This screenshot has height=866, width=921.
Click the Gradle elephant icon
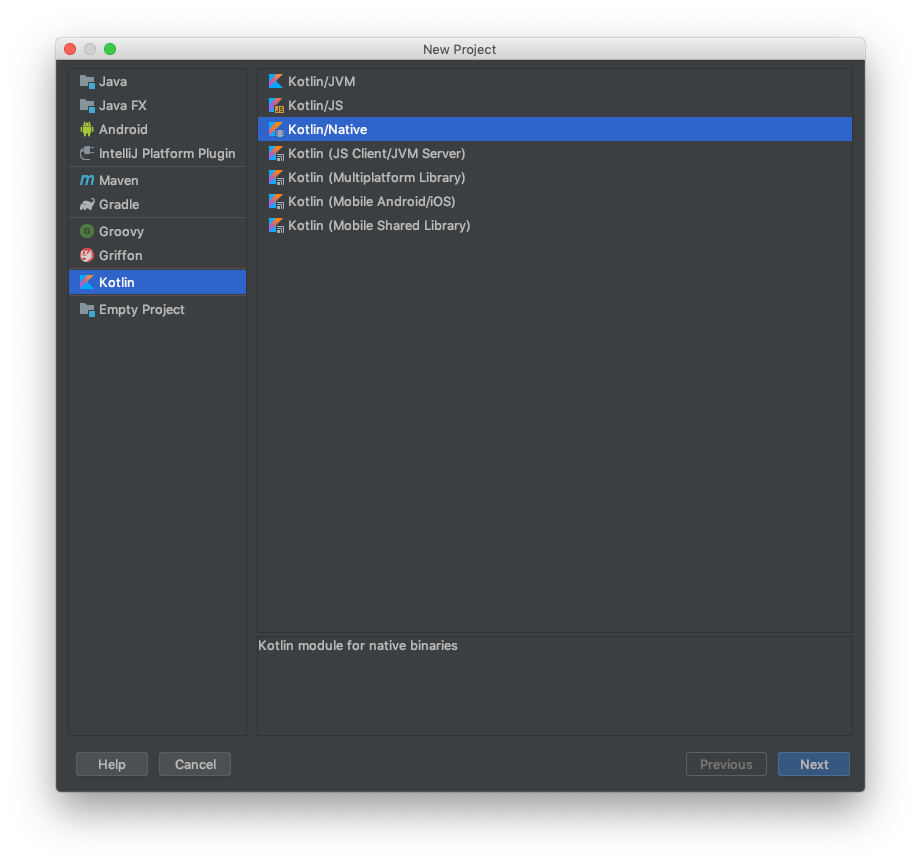87,204
